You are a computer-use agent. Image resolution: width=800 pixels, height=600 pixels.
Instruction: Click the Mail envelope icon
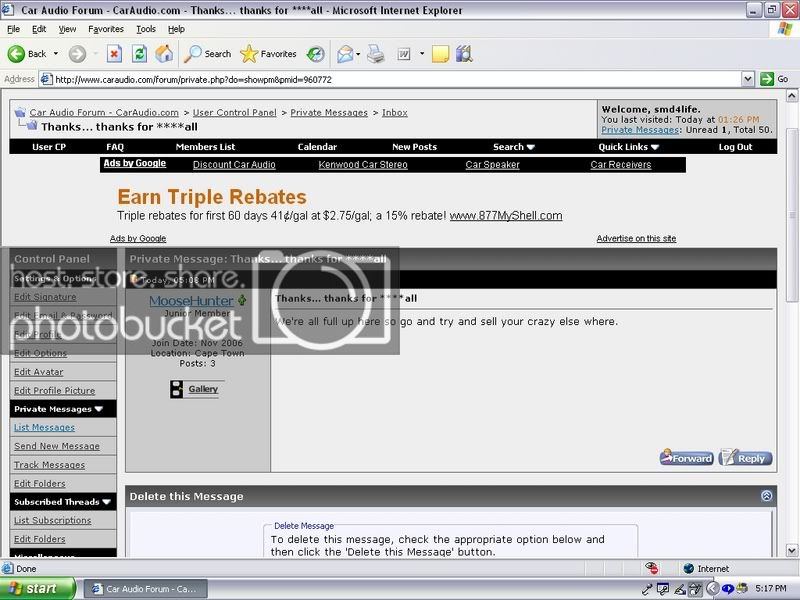(345, 54)
